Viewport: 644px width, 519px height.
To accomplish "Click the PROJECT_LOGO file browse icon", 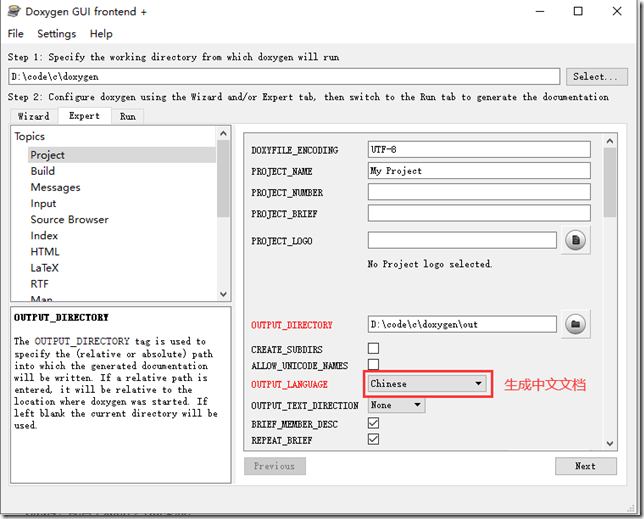I will point(575,240).
